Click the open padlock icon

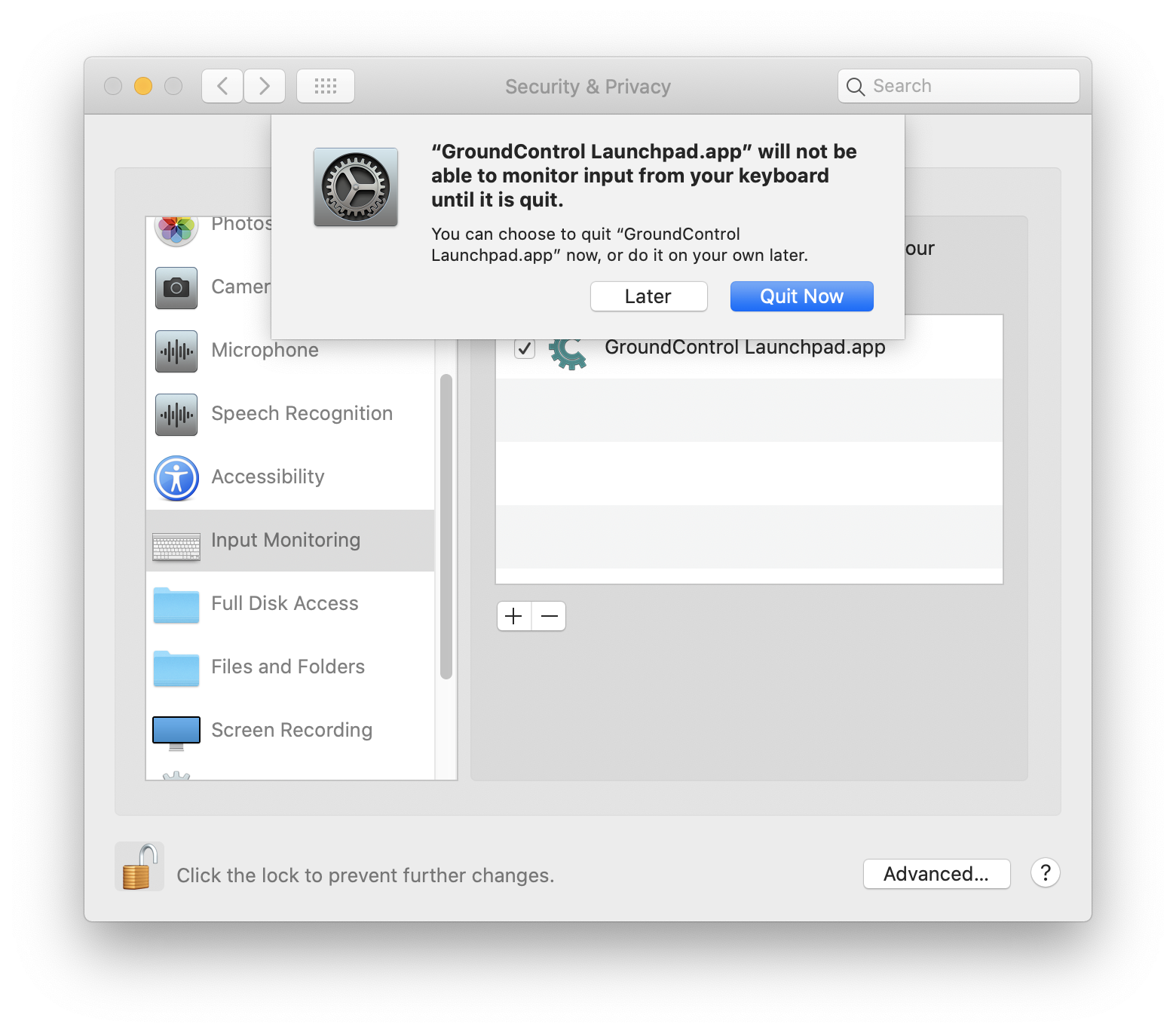point(140,867)
